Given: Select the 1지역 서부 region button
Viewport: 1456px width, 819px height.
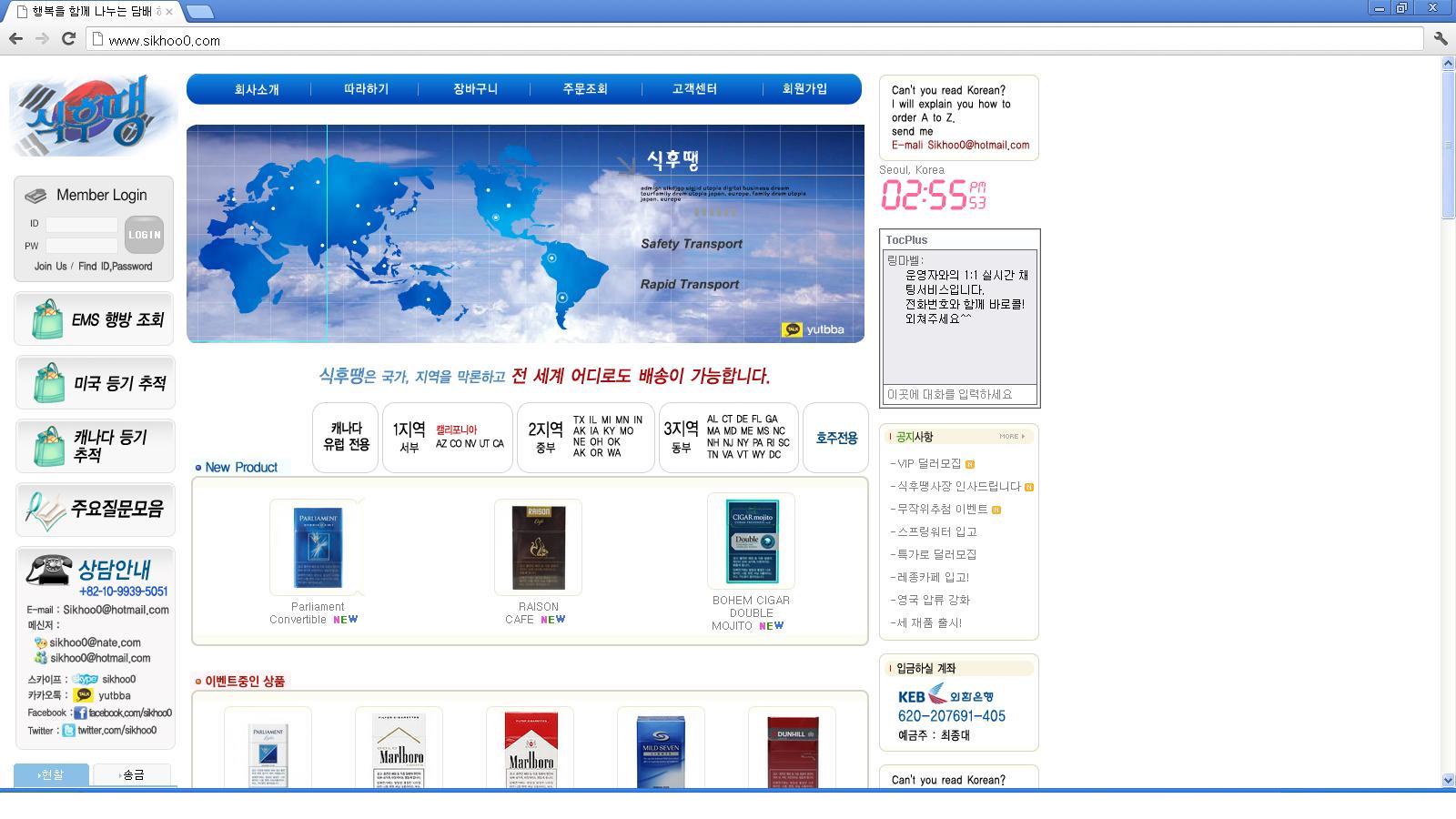Looking at the screenshot, I should coord(448,437).
